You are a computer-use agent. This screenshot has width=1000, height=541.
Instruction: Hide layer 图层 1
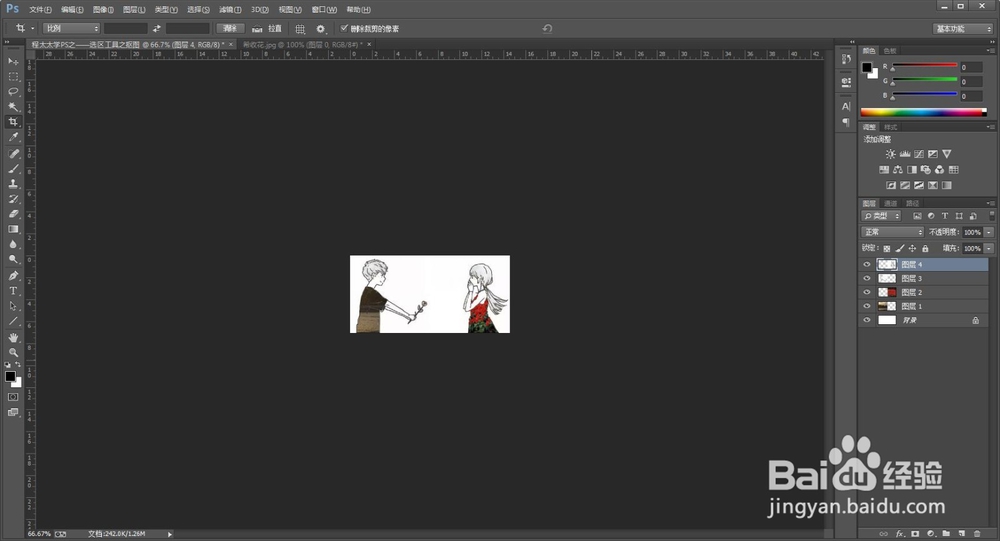pyautogui.click(x=867, y=306)
